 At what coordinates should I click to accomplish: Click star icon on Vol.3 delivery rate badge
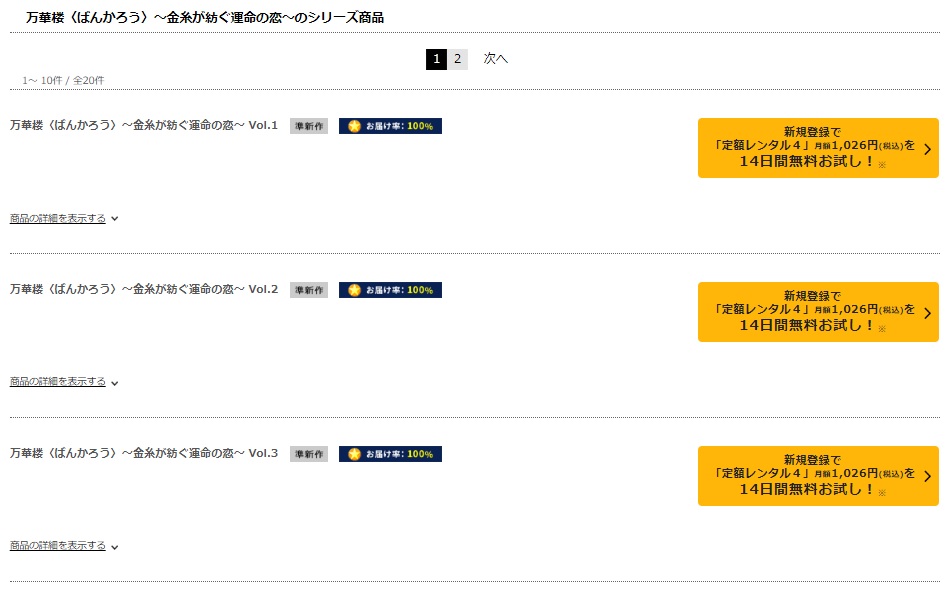click(x=354, y=454)
